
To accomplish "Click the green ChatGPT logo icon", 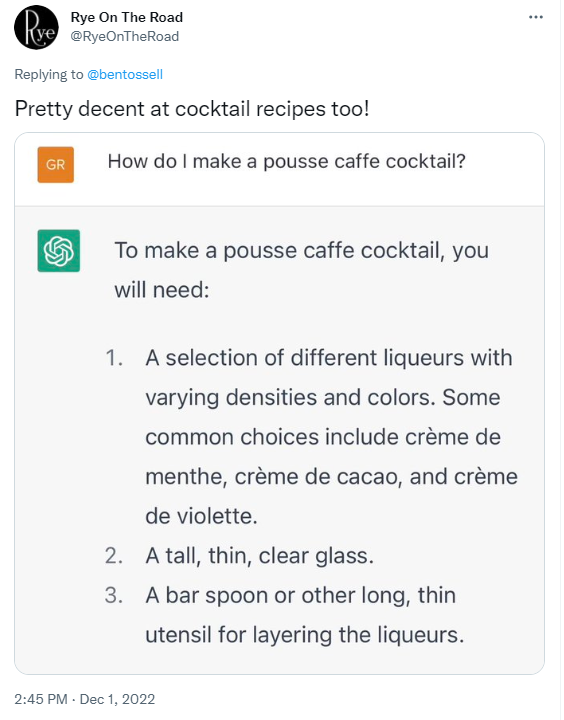I will click(x=59, y=251).
